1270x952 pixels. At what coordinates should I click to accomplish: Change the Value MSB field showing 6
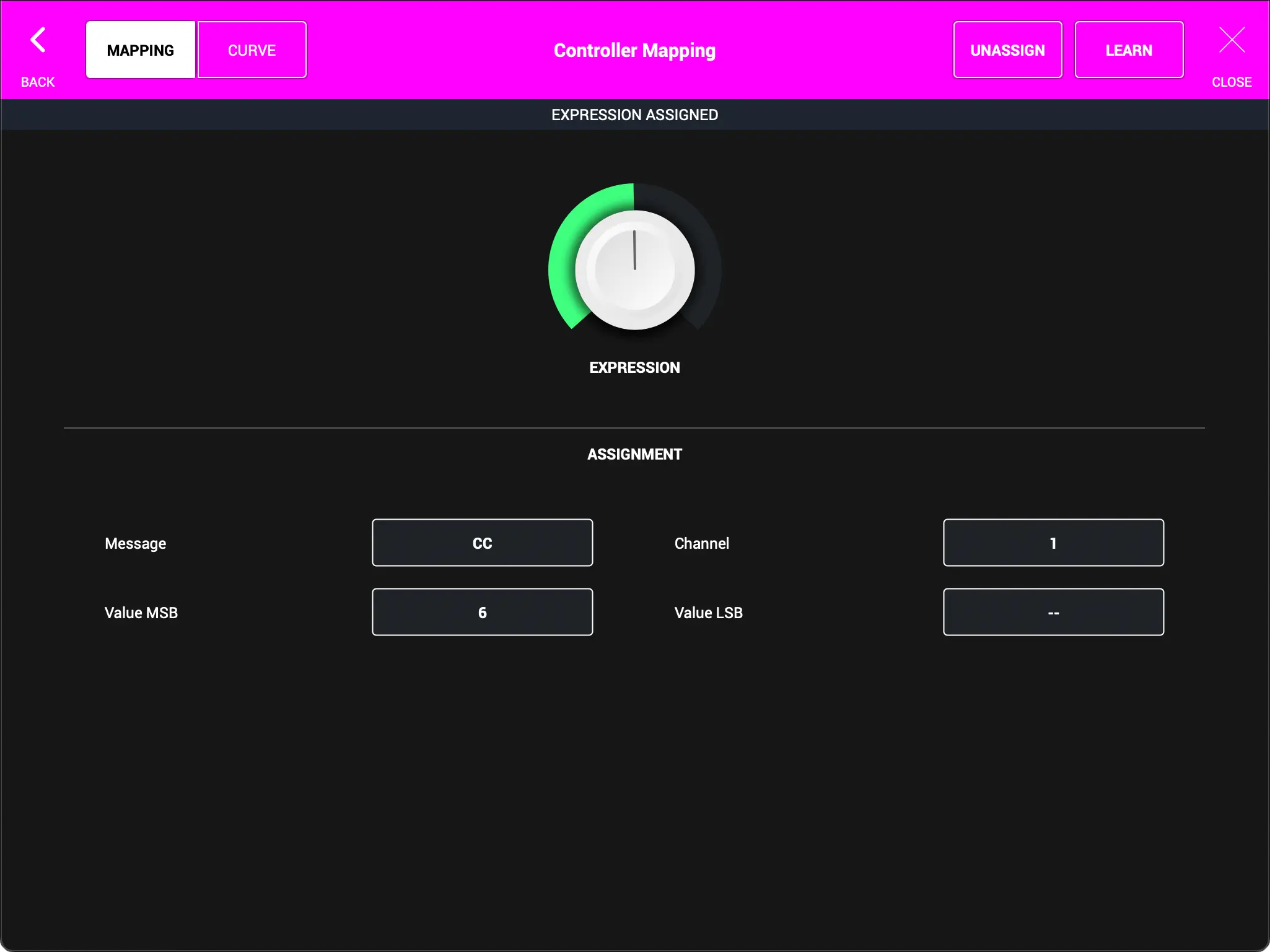(x=482, y=613)
